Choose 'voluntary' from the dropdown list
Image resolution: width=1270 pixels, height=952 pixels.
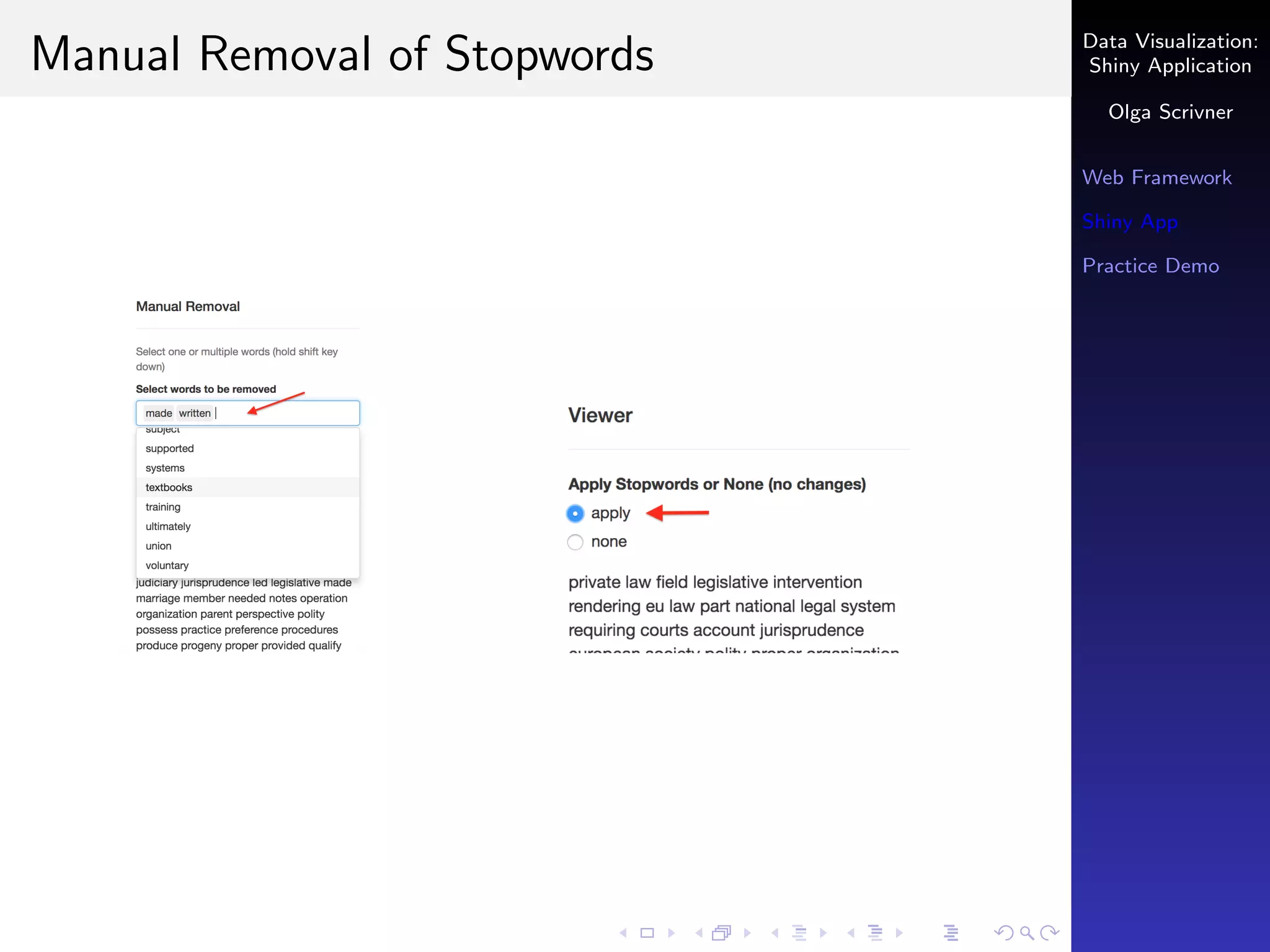point(247,566)
